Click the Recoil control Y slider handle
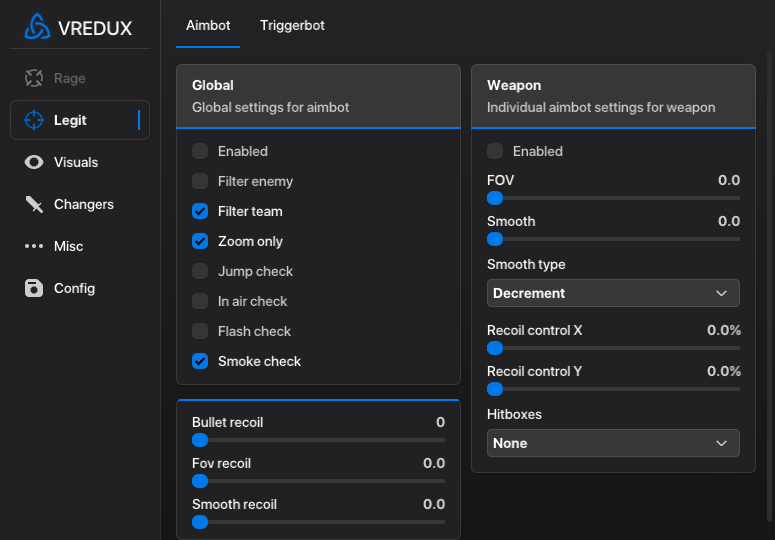775x540 pixels. pyautogui.click(x=495, y=389)
